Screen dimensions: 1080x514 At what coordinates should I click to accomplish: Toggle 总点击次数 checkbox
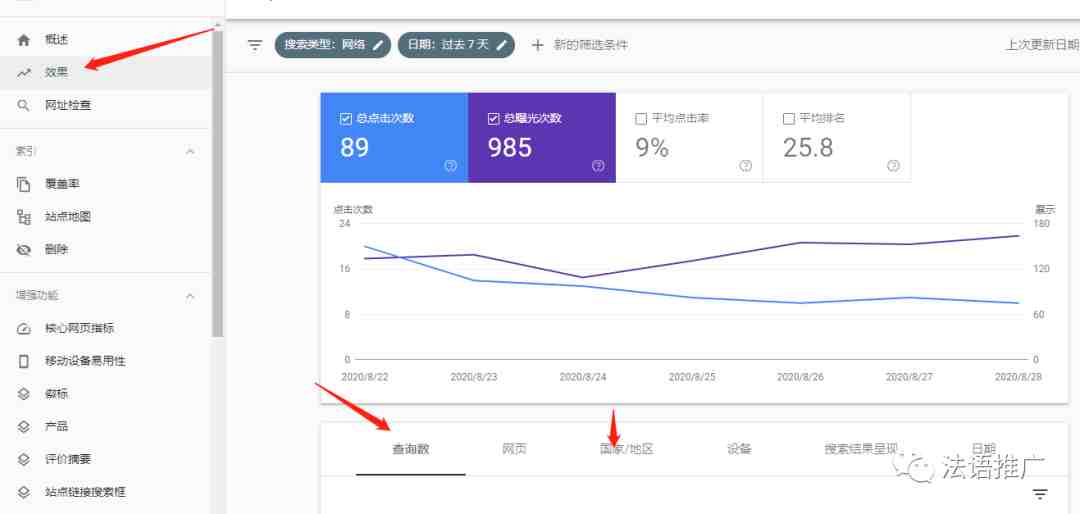[346, 119]
